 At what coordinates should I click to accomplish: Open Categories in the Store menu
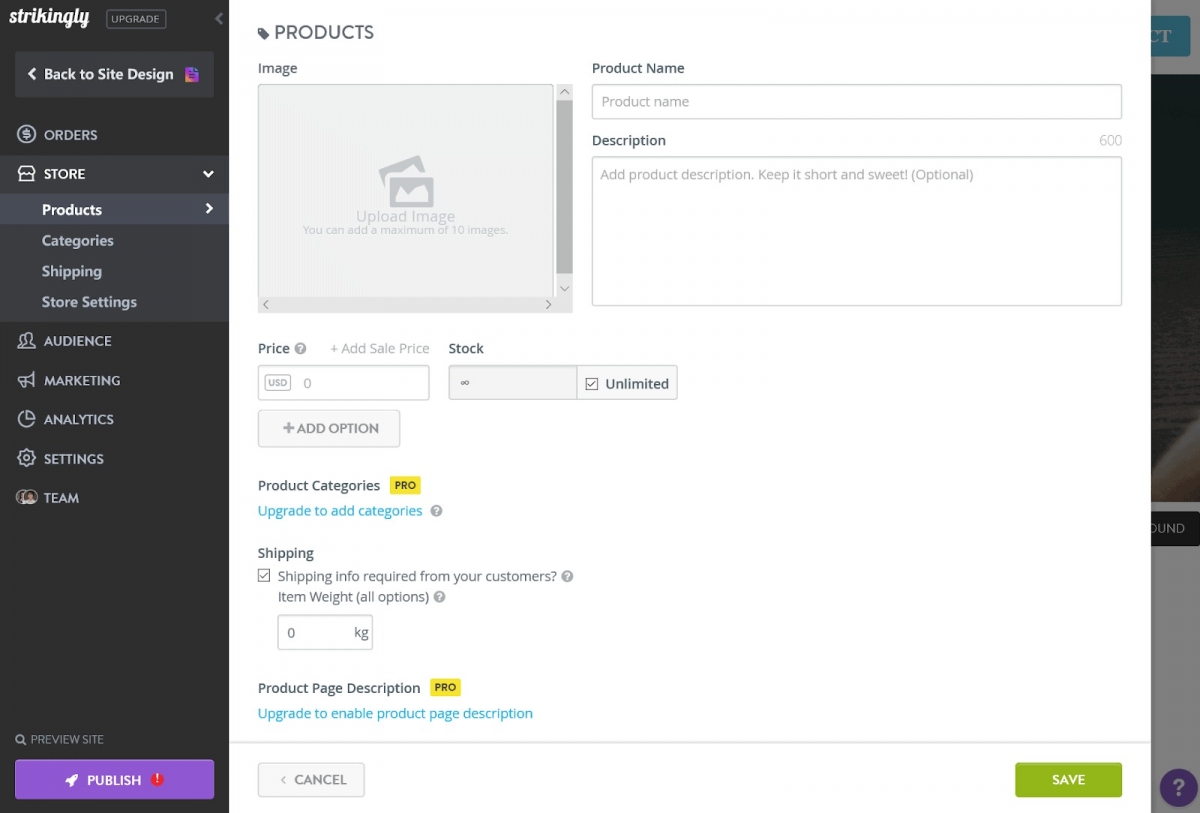(x=77, y=241)
